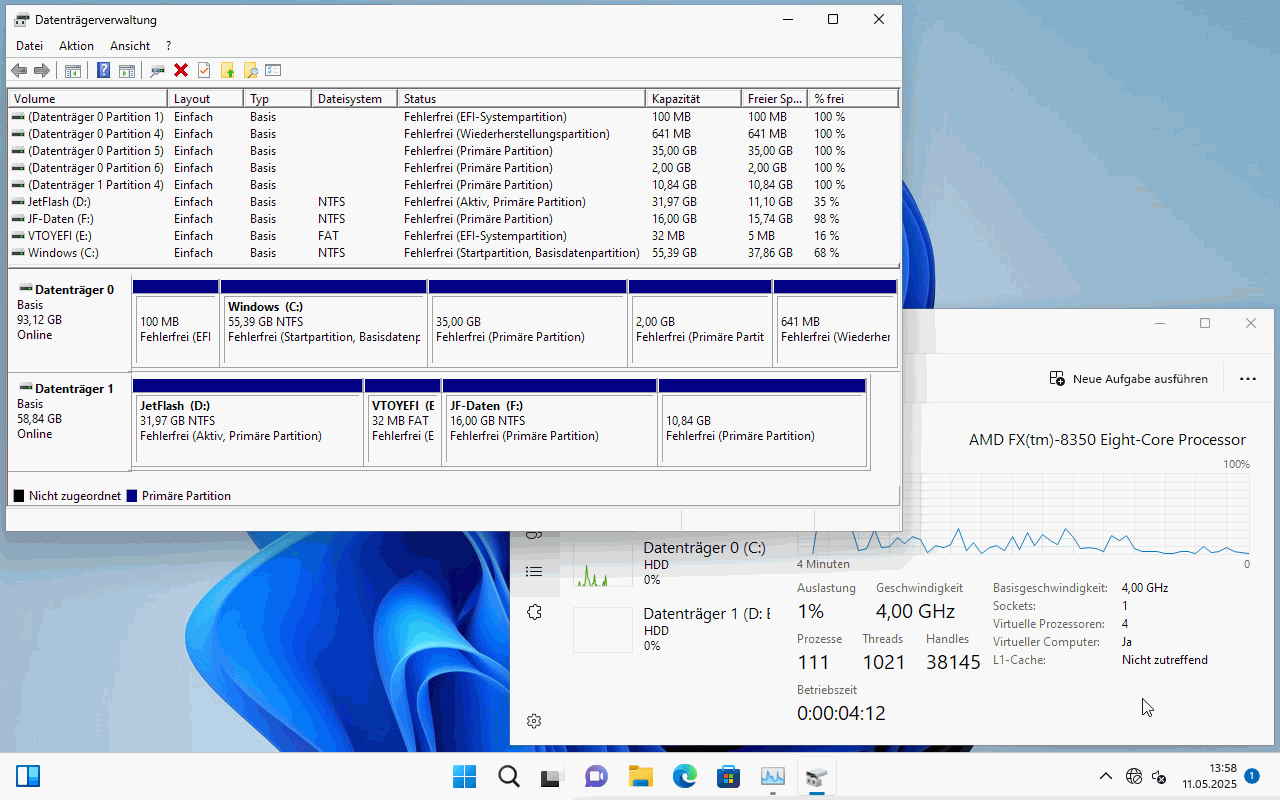Viewport: 1280px width, 800px height.
Task: Select JetFlash (D:) row in volume list
Action: tap(454, 202)
